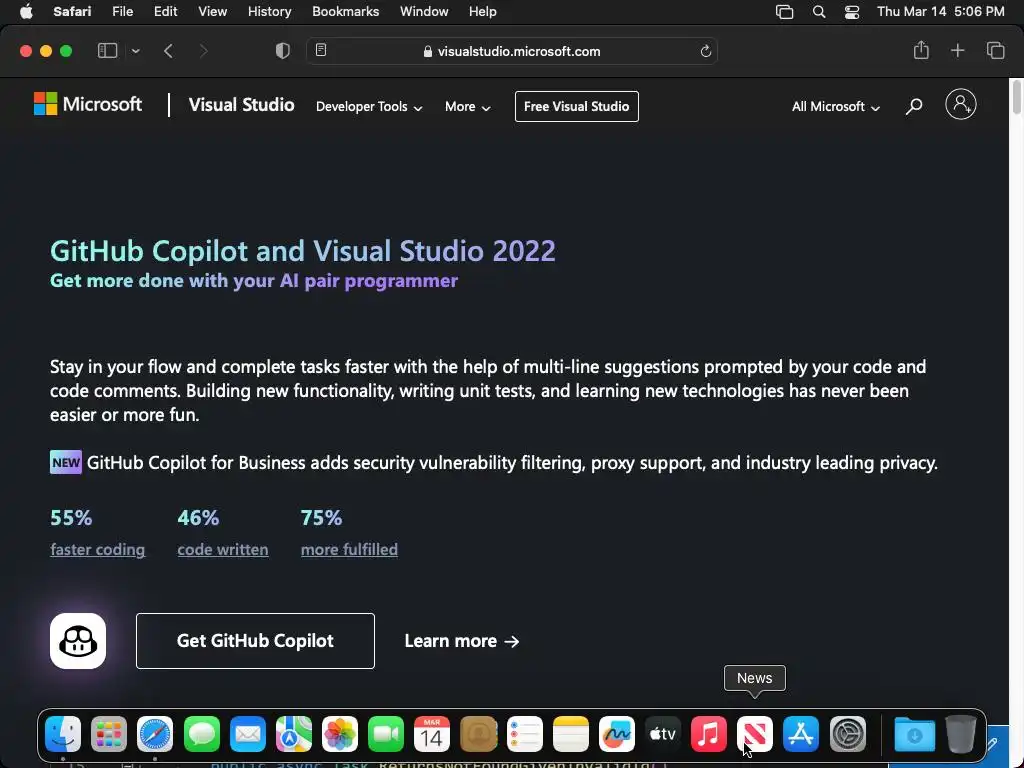Click the Visual Studio site title

point(242,105)
